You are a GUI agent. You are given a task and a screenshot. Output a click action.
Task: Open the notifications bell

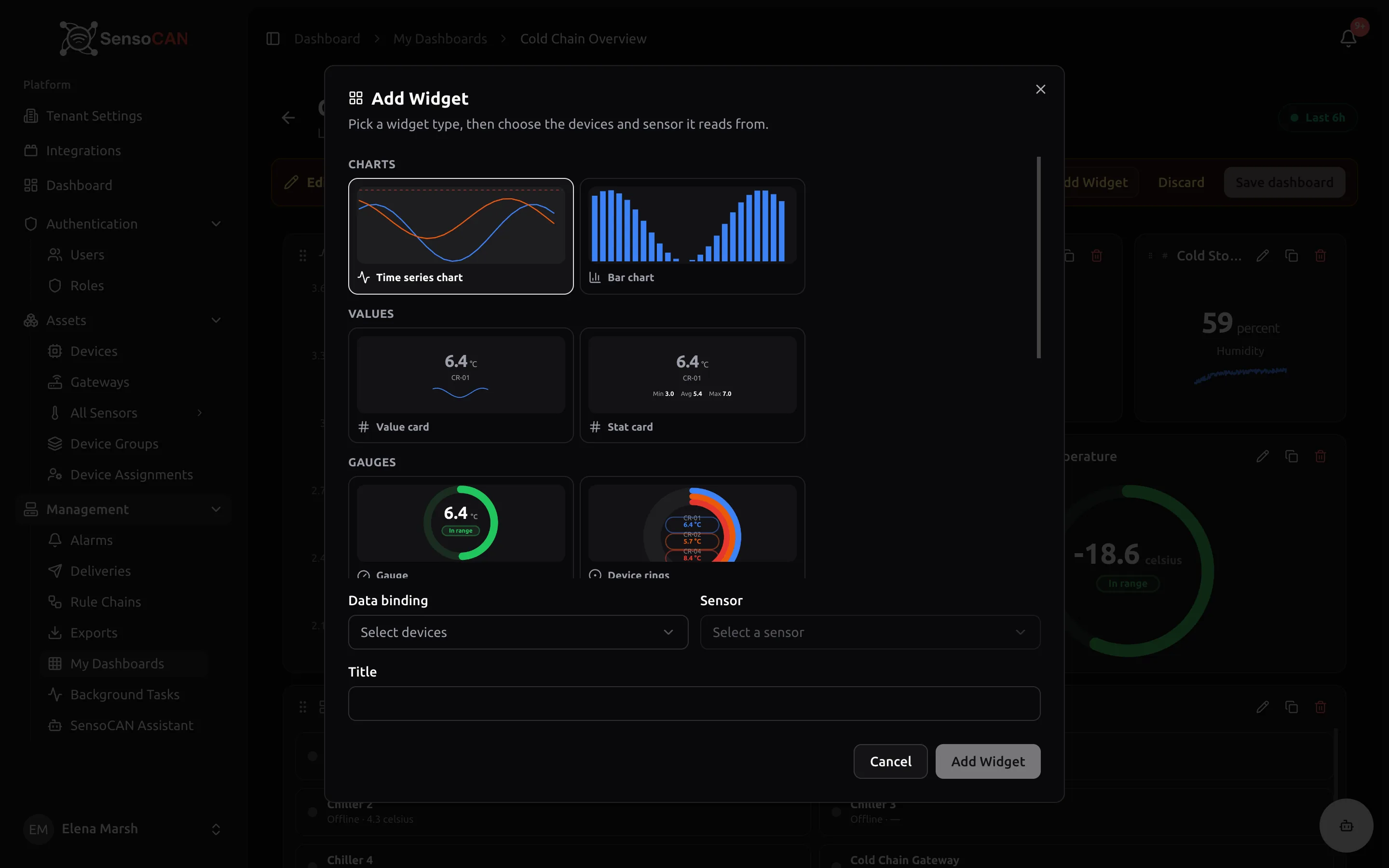coord(1348,39)
